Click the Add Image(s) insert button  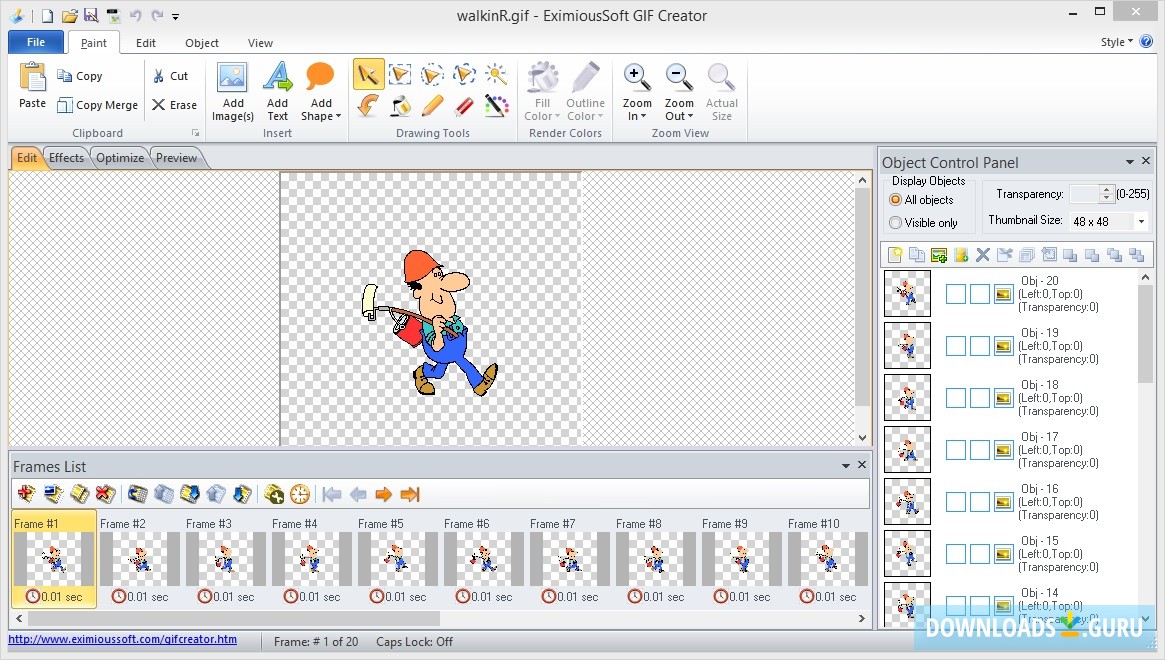click(232, 90)
